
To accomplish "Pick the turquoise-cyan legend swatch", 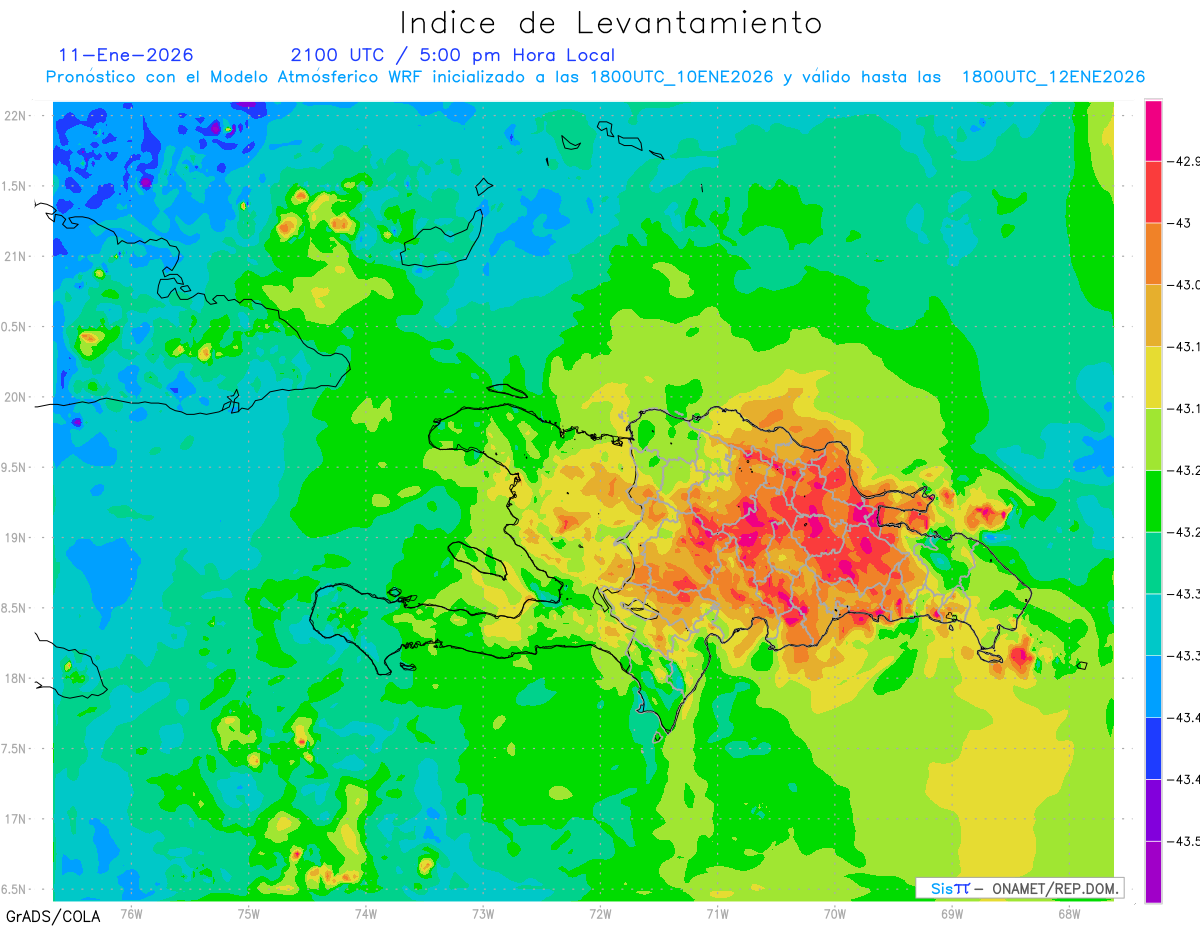I will pyautogui.click(x=1153, y=625).
